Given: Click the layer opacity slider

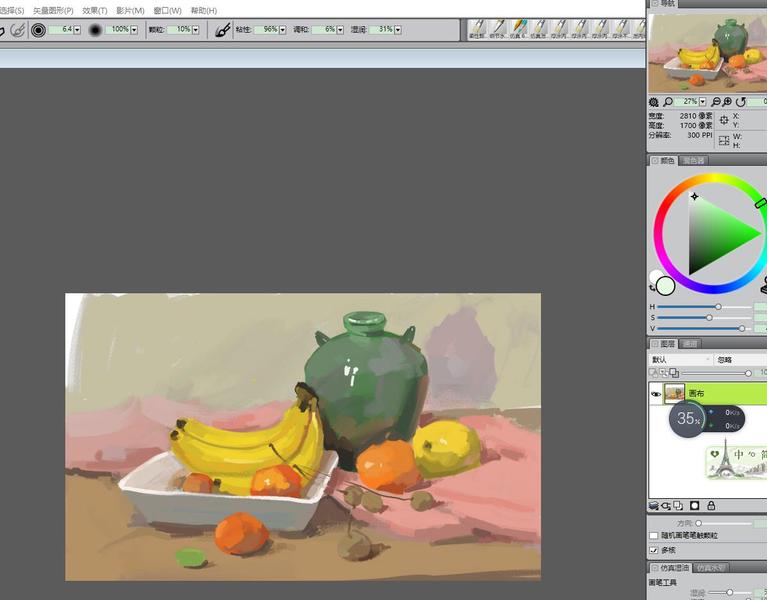Looking at the screenshot, I should click(x=717, y=373).
